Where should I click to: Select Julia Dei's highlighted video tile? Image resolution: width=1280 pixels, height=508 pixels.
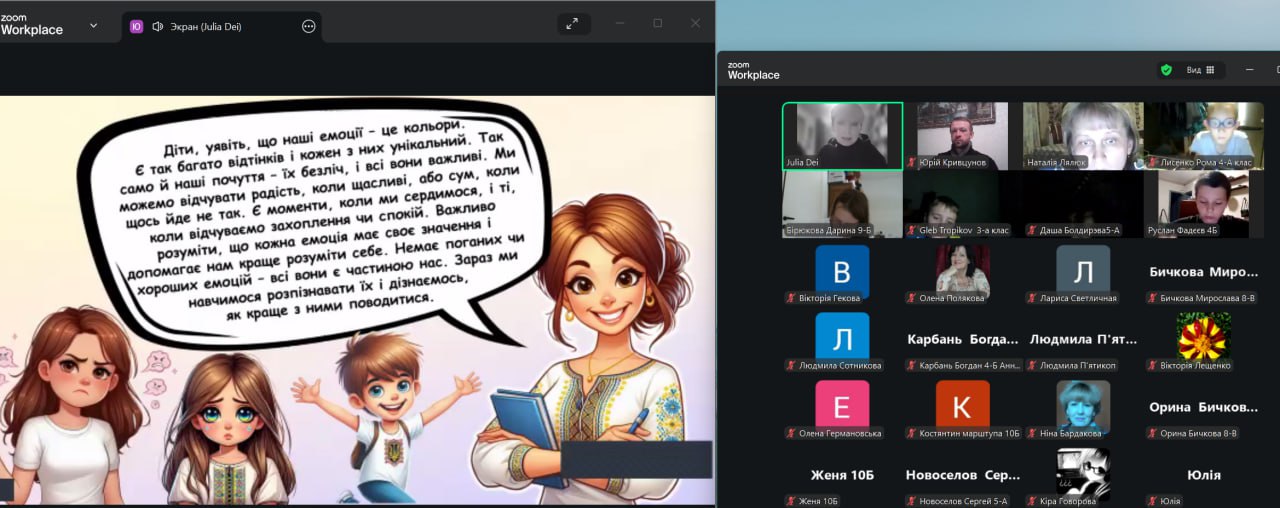tap(842, 135)
